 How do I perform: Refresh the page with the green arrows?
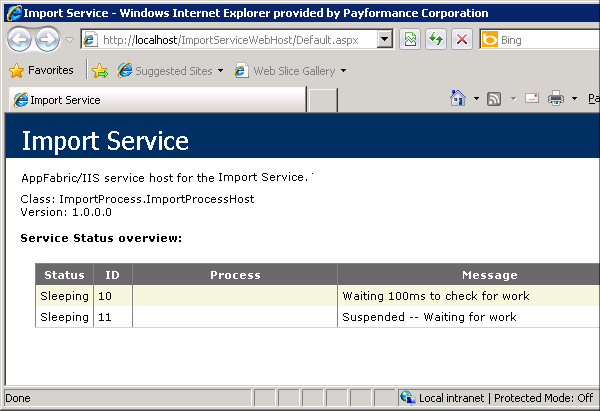coord(436,40)
